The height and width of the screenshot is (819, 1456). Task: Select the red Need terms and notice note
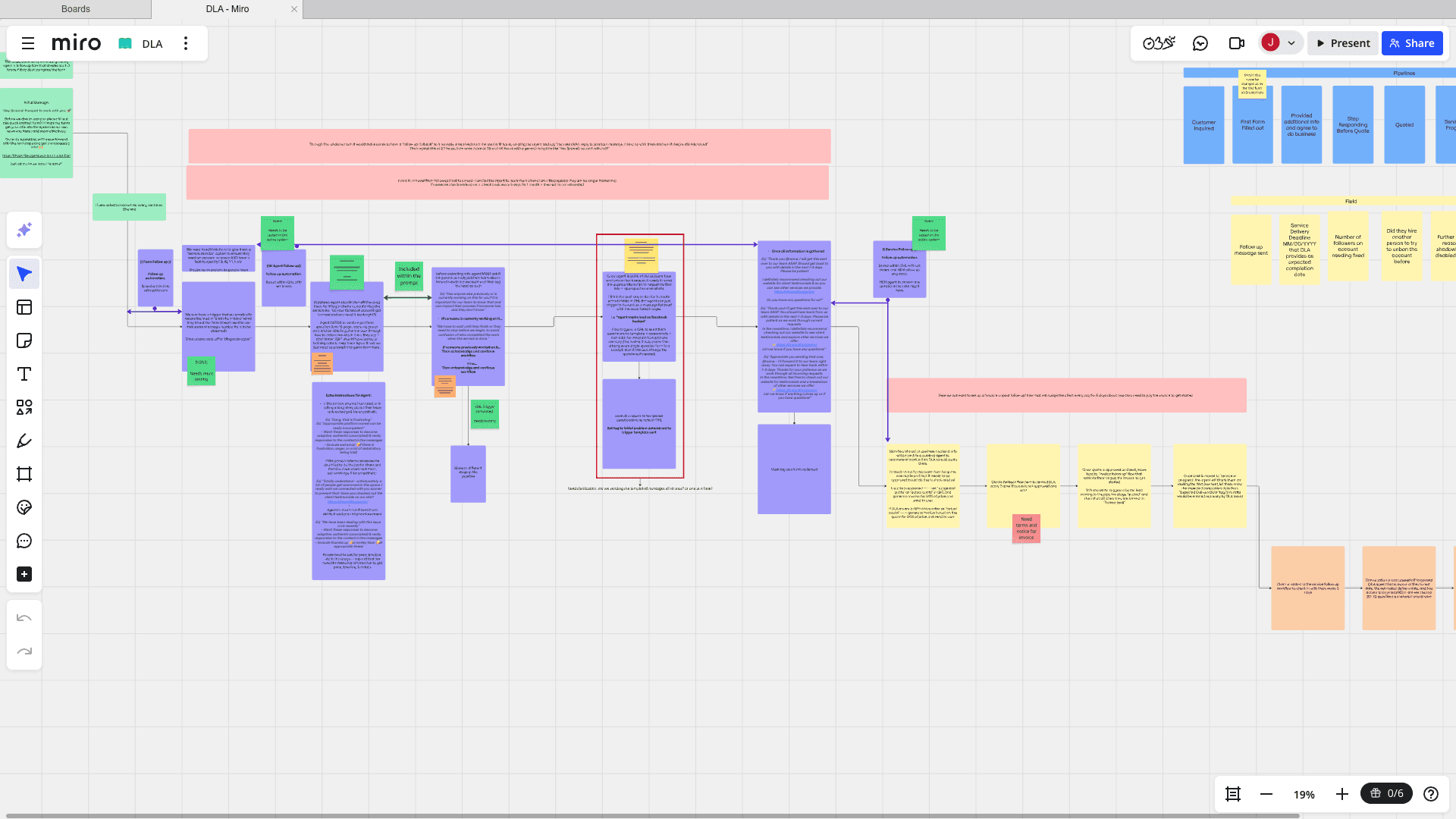pyautogui.click(x=1026, y=529)
